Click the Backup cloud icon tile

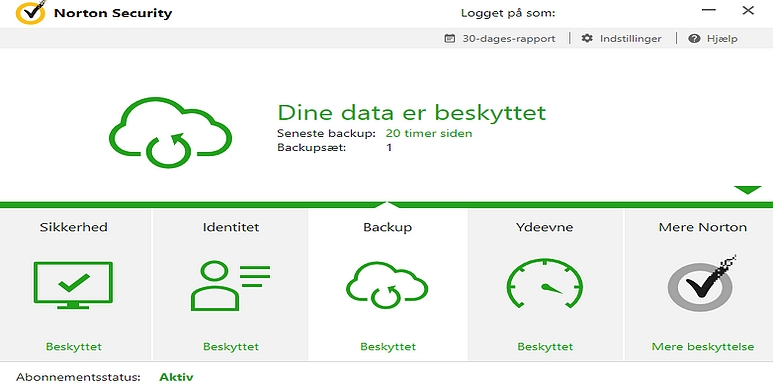point(387,285)
